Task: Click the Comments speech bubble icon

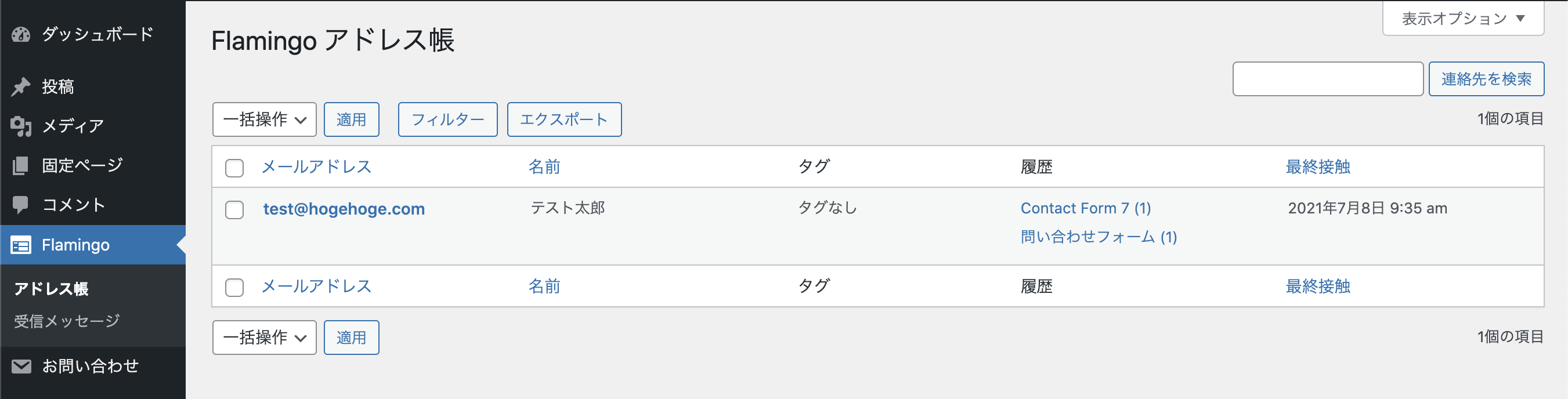Action: coord(21,205)
